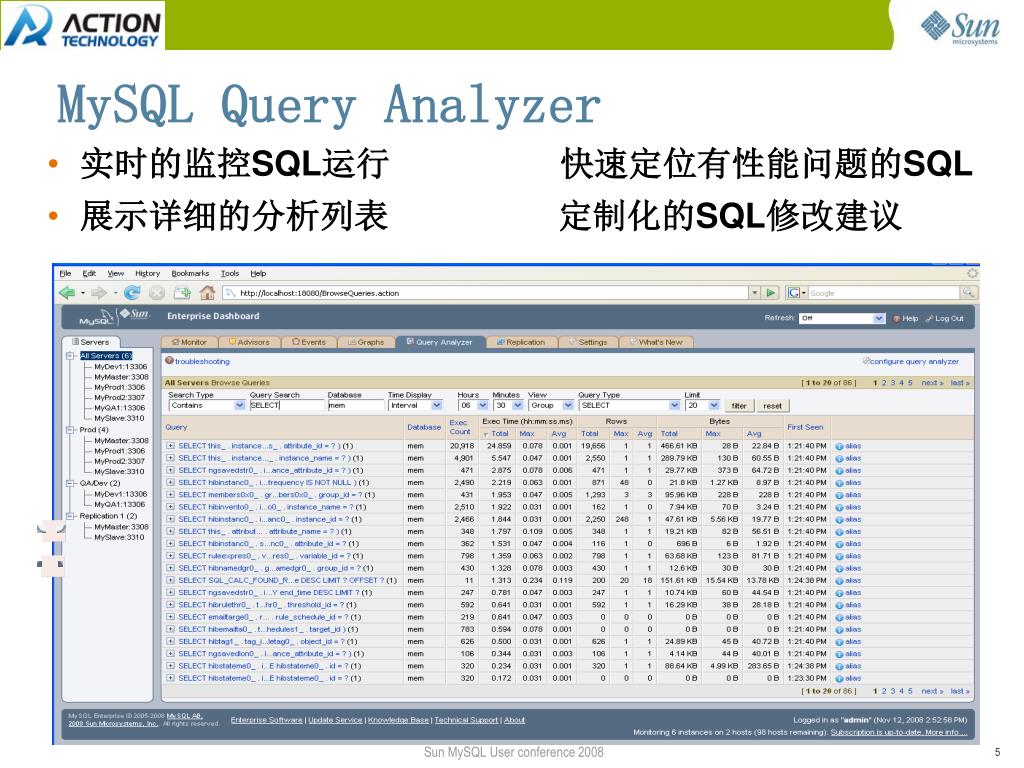Go to the top last » page link
Viewport: 1024px width, 768px height.
960,383
